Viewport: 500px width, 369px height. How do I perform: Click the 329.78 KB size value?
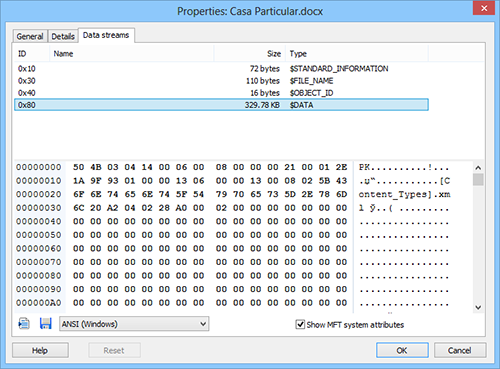[x=262, y=105]
